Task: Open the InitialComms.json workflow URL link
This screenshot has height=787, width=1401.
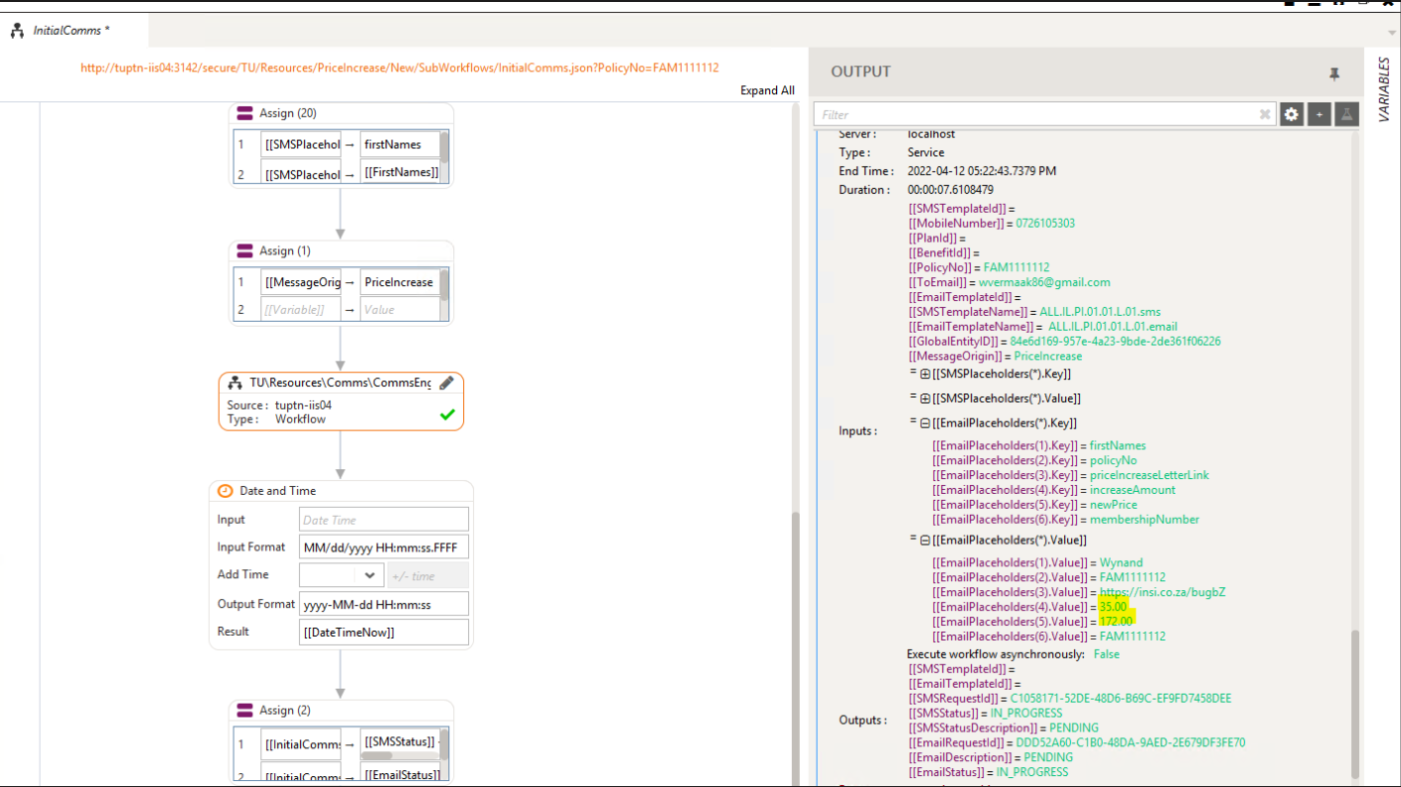Action: pyautogui.click(x=399, y=68)
